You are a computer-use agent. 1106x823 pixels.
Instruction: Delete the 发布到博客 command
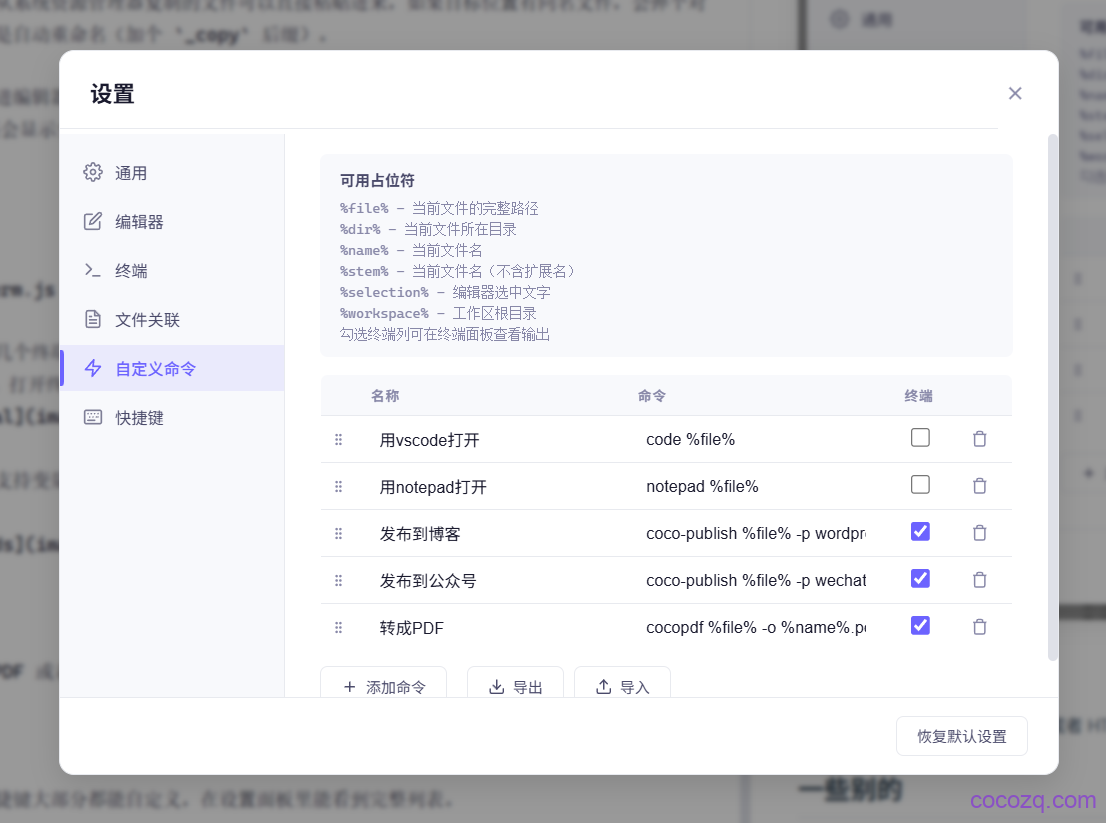(979, 532)
